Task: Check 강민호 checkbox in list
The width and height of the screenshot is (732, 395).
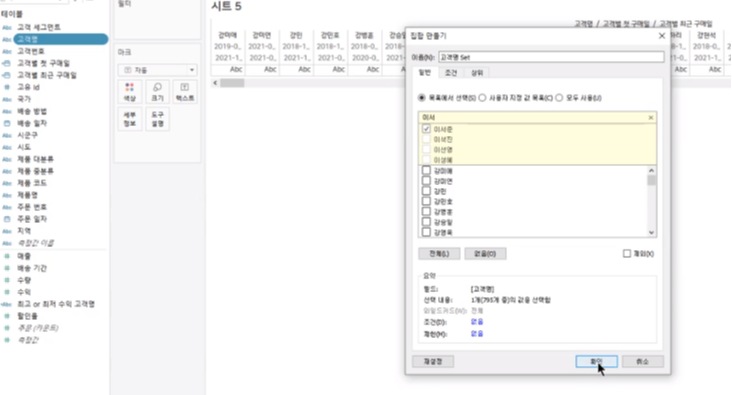Action: pyautogui.click(x=426, y=201)
